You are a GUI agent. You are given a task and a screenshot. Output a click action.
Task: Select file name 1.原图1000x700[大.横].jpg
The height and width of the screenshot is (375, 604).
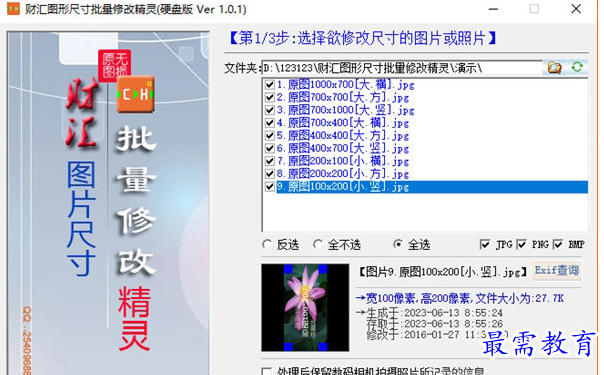coord(346,85)
